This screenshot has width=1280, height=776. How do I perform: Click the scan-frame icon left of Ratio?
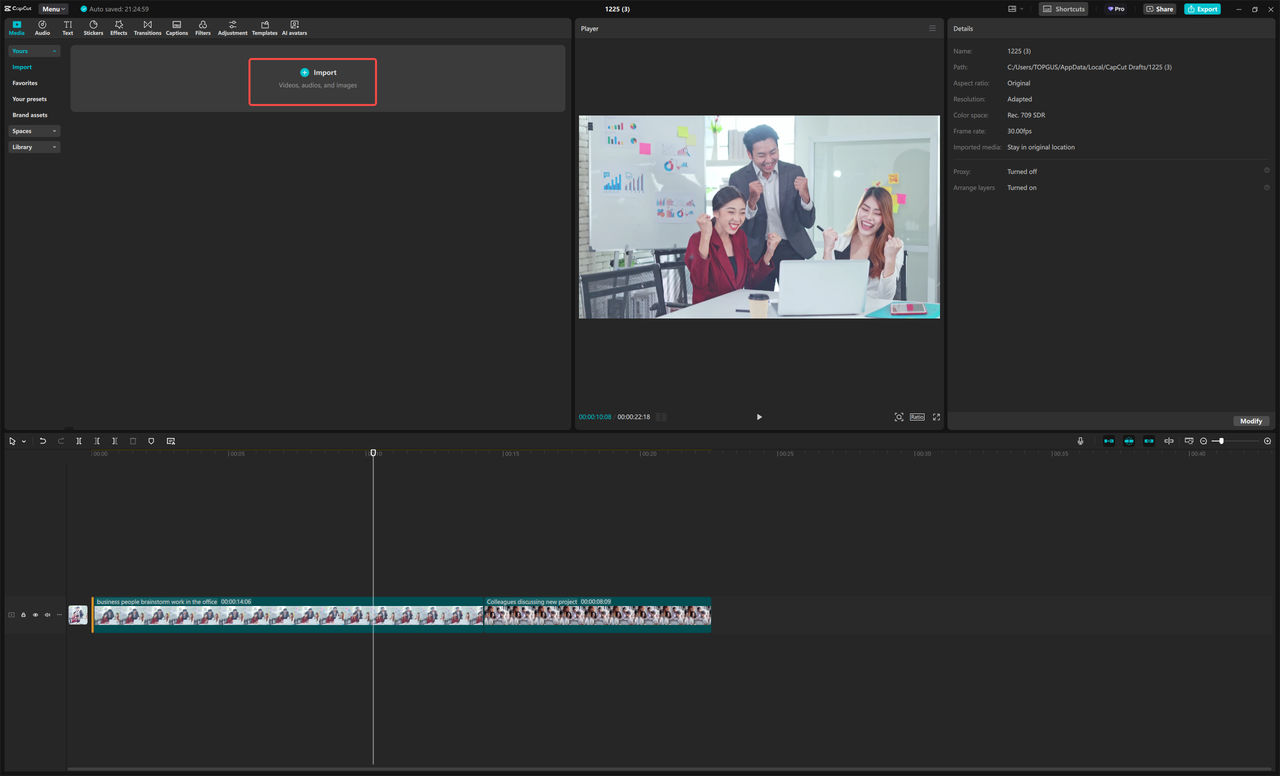click(x=899, y=417)
